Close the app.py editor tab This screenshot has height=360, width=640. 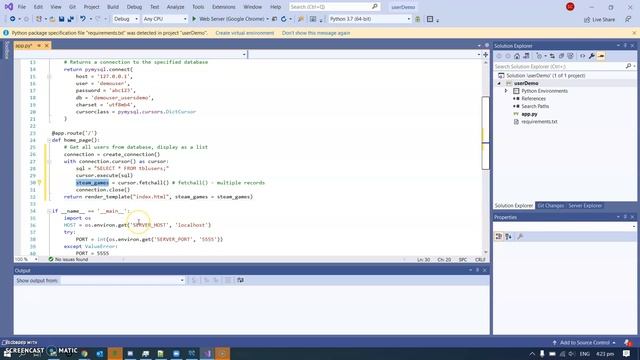click(x=47, y=46)
